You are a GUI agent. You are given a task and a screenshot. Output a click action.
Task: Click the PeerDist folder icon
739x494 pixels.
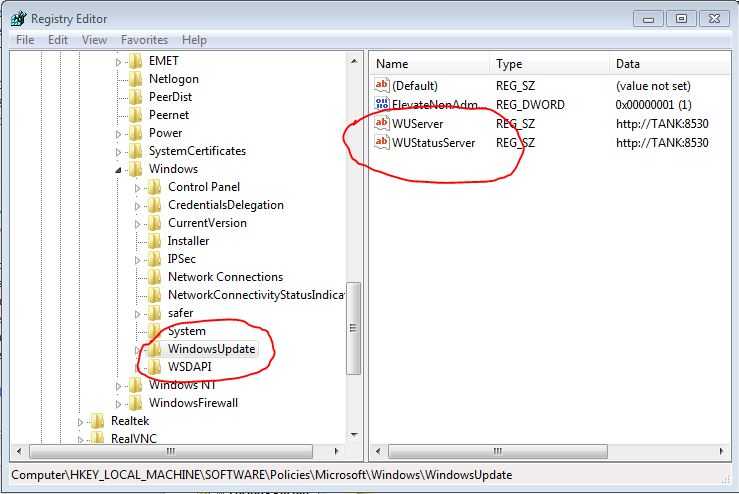pyautogui.click(x=136, y=97)
